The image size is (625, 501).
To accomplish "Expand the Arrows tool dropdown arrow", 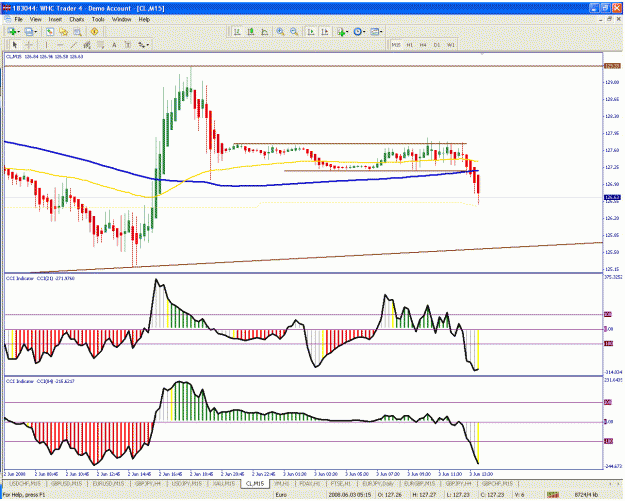I will (148, 45).
